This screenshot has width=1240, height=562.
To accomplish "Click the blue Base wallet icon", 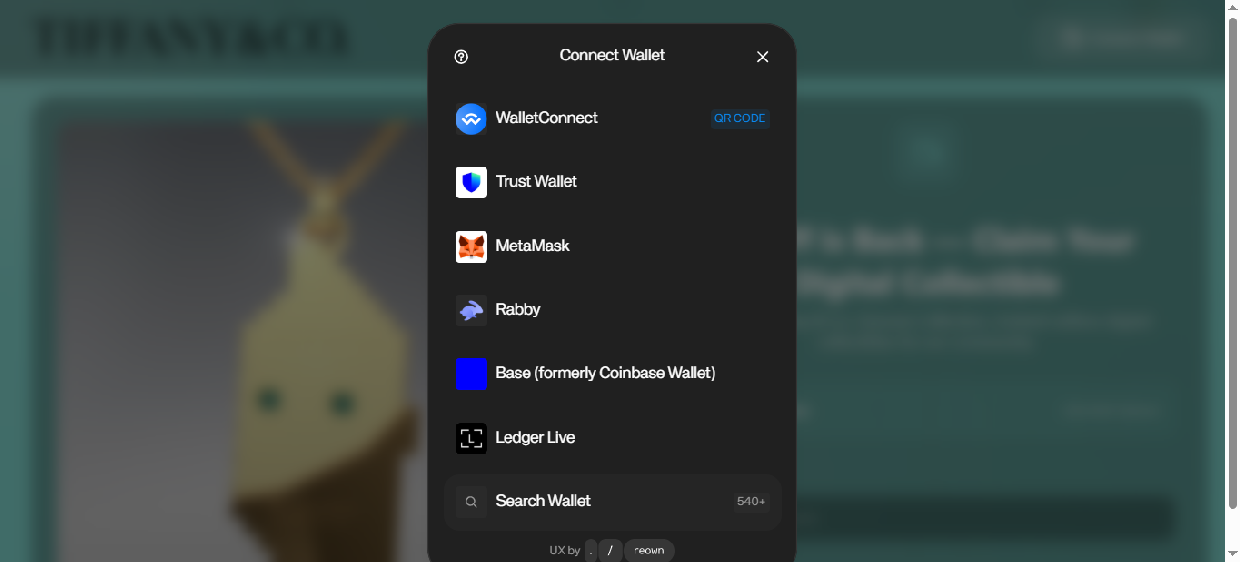I will pyautogui.click(x=471, y=374).
